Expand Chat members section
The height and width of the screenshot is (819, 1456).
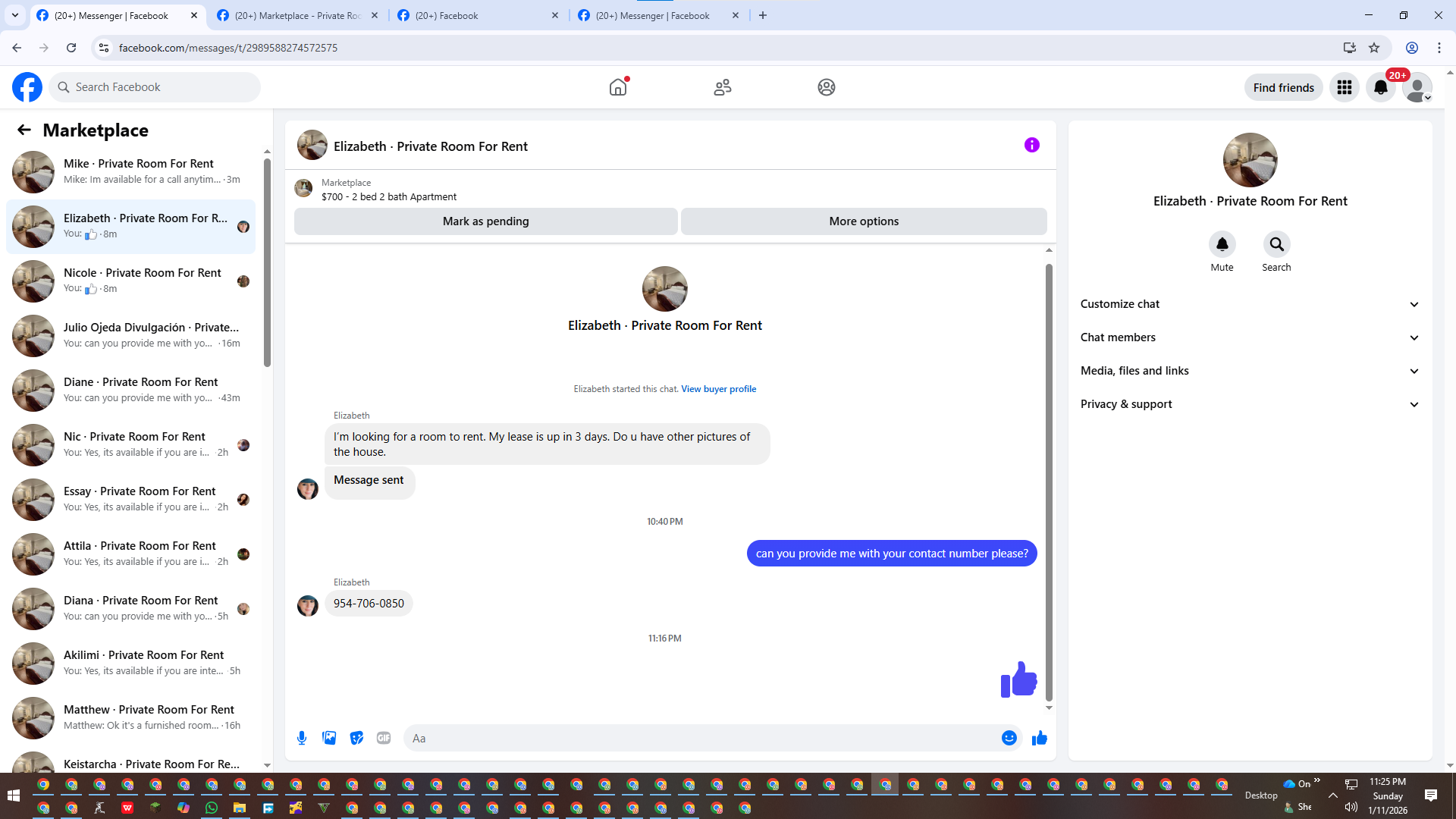tap(1250, 337)
